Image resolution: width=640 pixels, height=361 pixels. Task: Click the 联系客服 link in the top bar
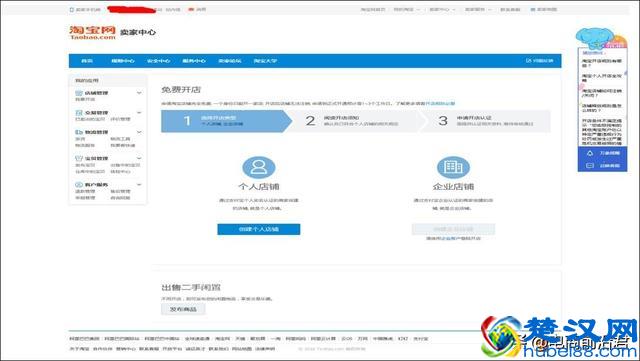point(510,9)
